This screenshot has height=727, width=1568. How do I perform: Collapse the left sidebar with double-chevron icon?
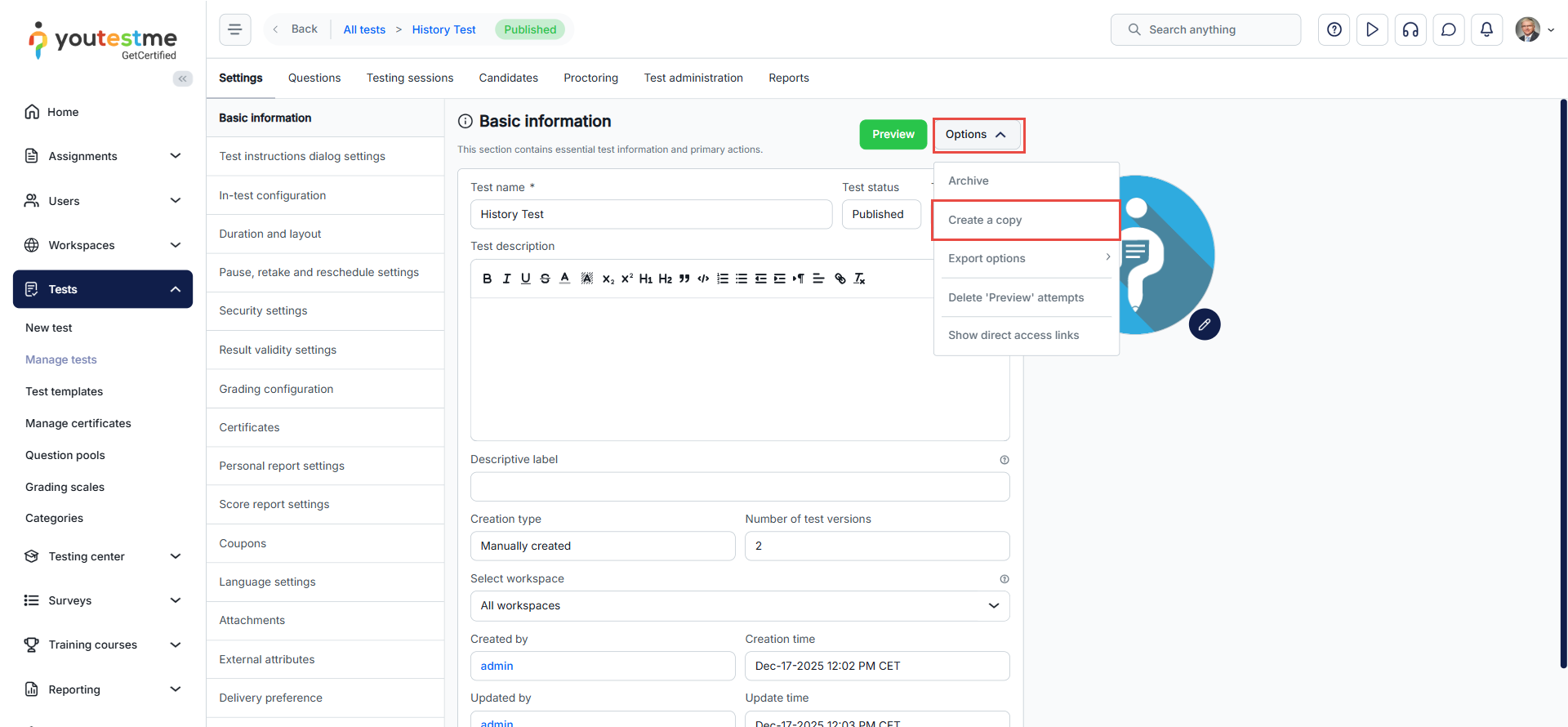click(x=183, y=78)
